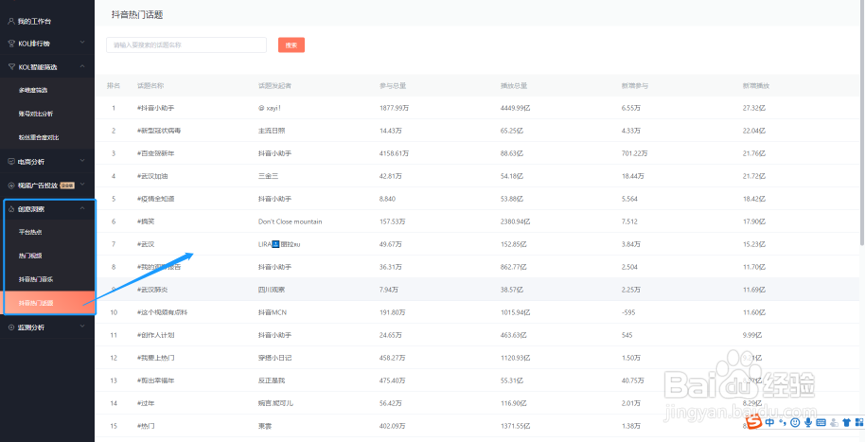
Task: Click the 4449.99亿 play total value
Action: pos(515,108)
